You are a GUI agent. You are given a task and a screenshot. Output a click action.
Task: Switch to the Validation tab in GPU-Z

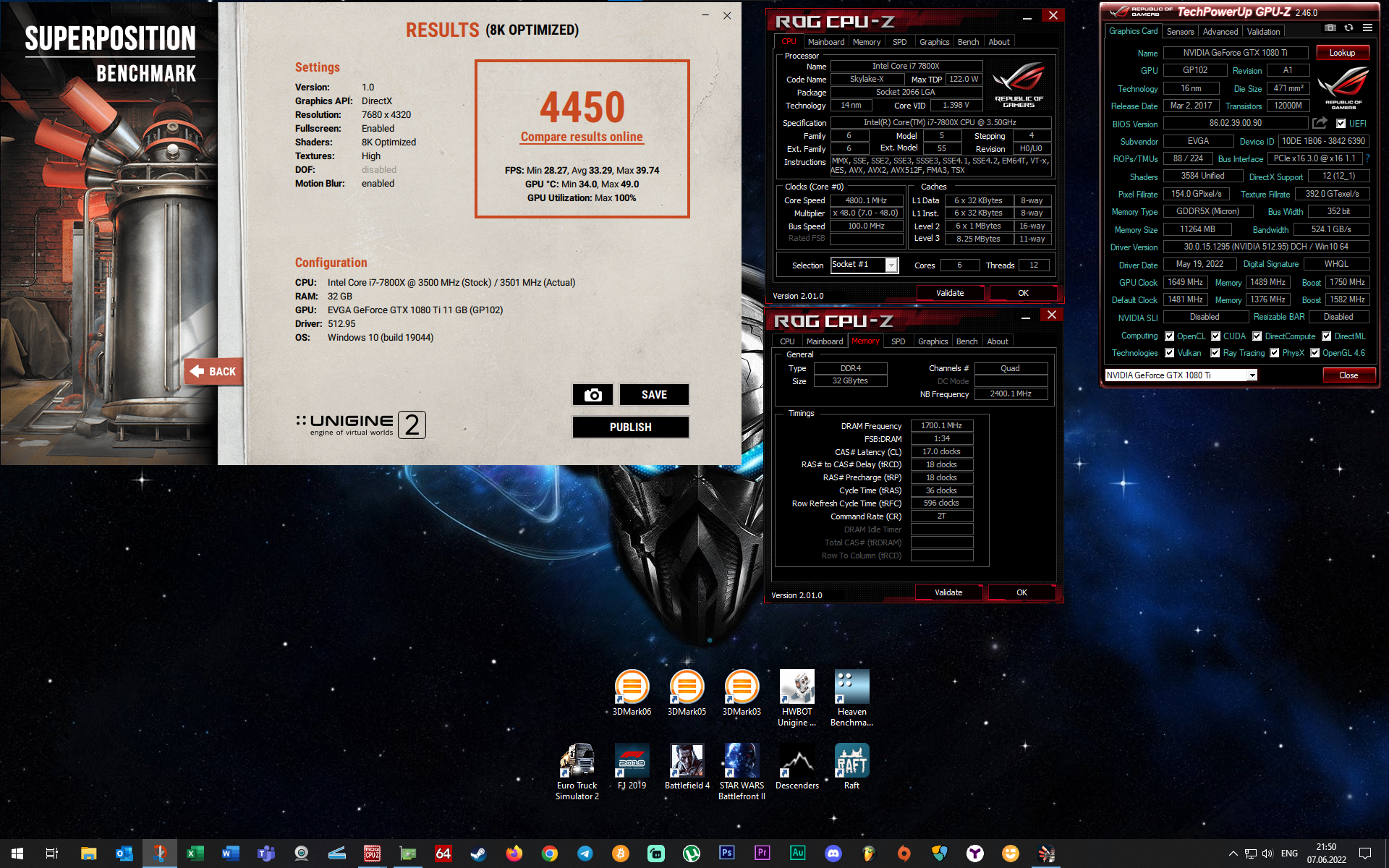(1263, 32)
